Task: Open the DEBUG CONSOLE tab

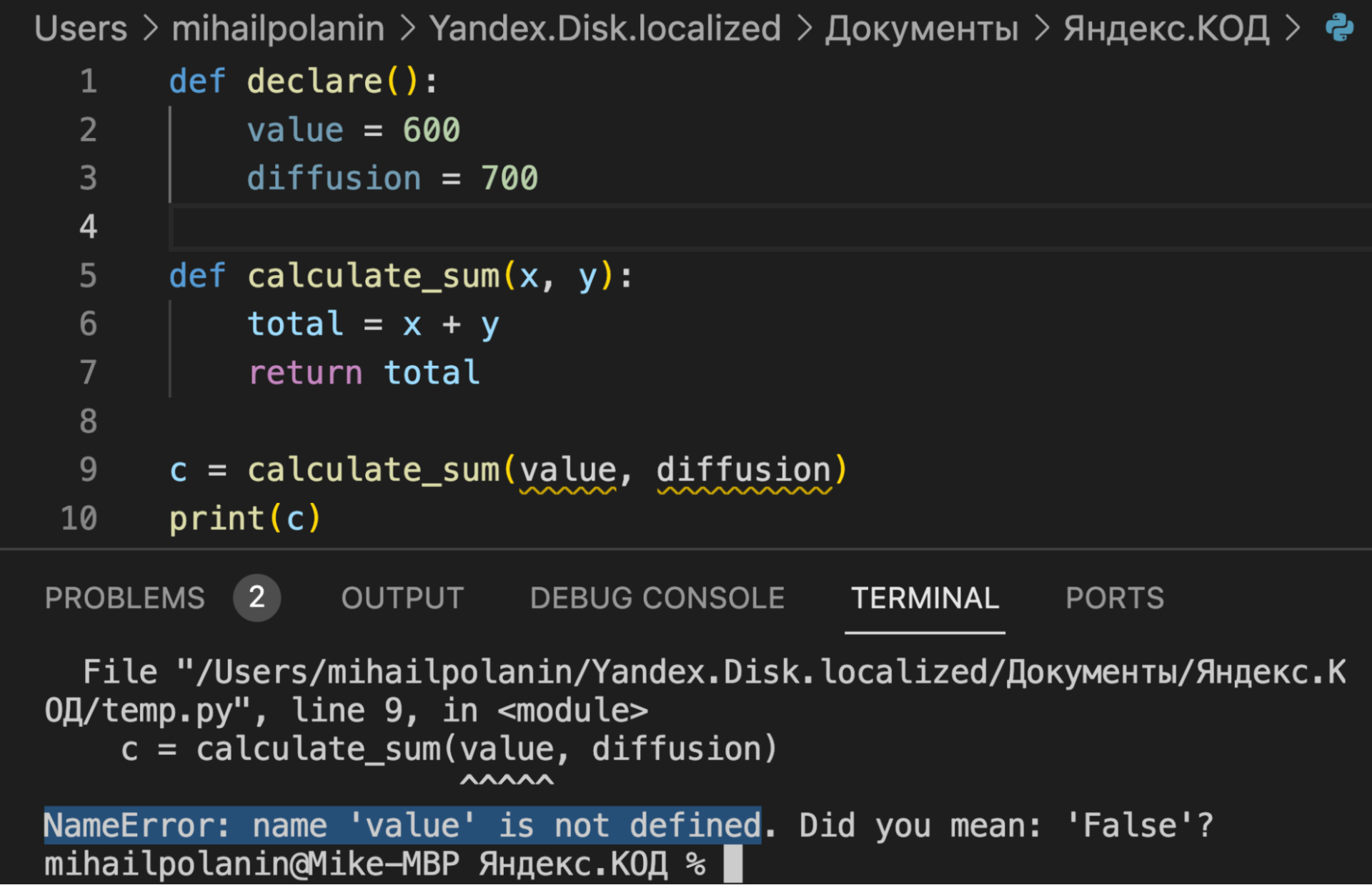Action: [657, 599]
